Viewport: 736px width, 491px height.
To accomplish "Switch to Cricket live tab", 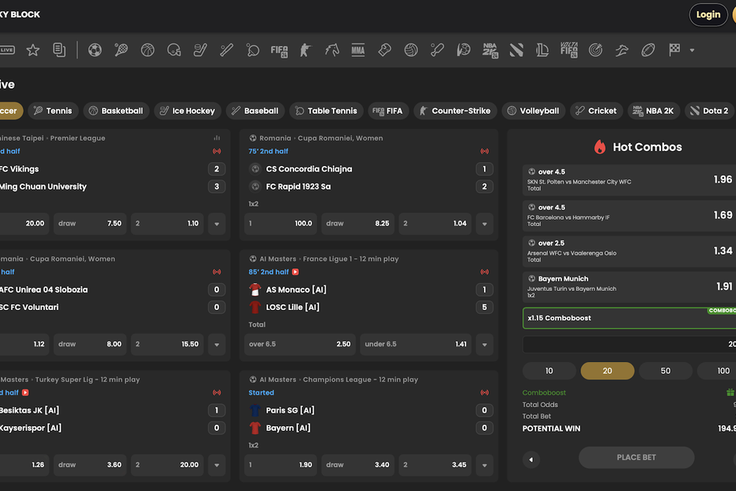I will [596, 111].
